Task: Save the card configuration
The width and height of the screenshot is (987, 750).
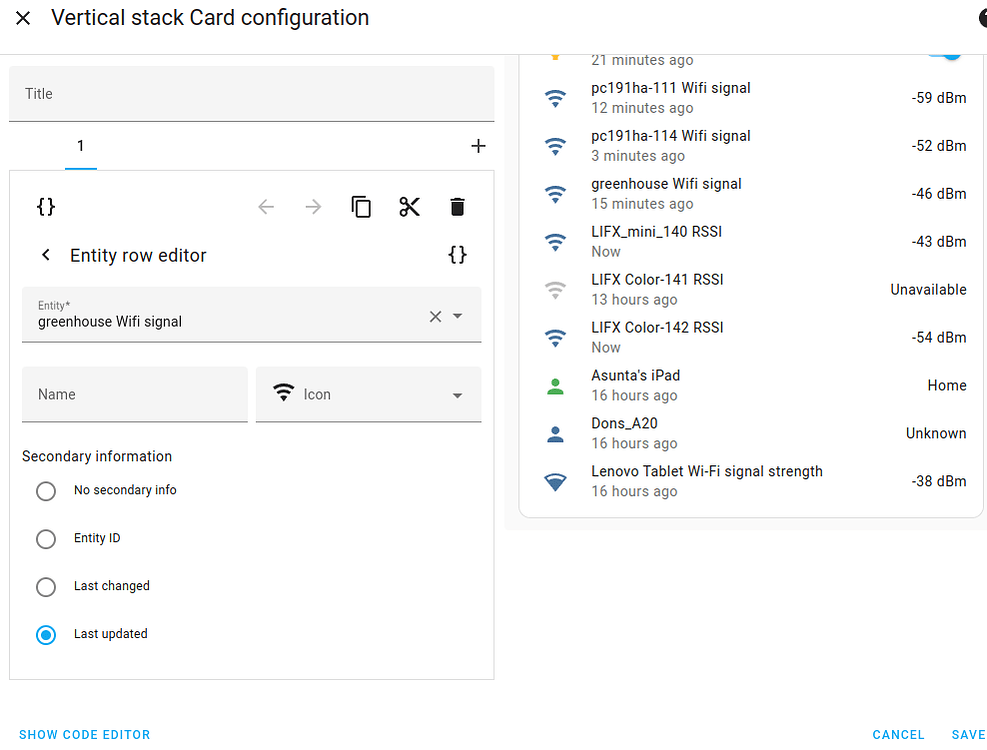Action: point(967,734)
